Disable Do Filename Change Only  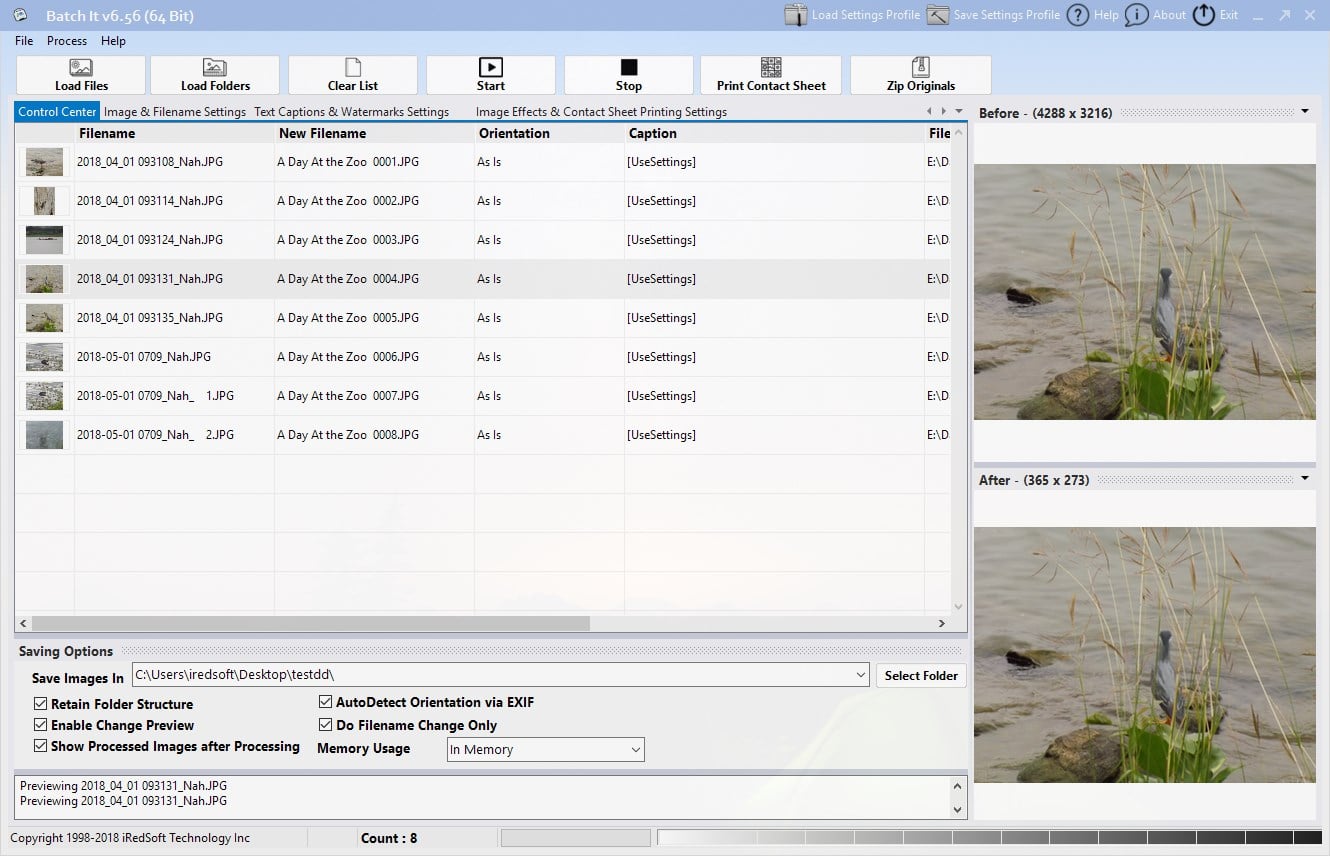coord(326,725)
